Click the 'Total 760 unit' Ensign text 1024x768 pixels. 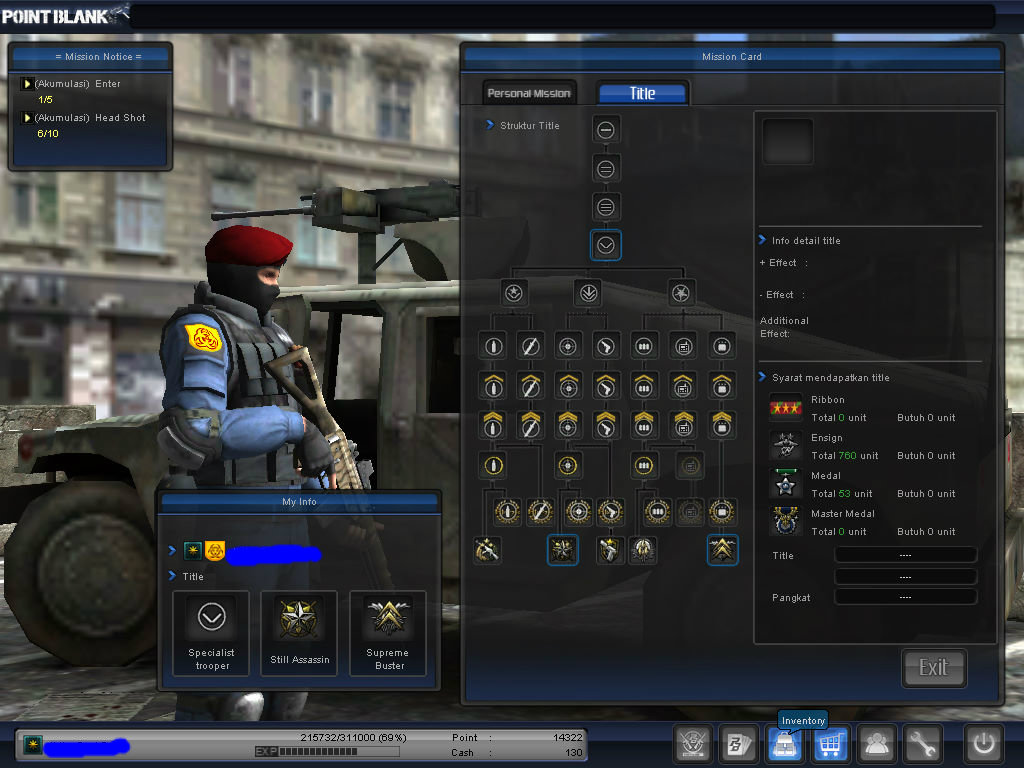(x=844, y=456)
